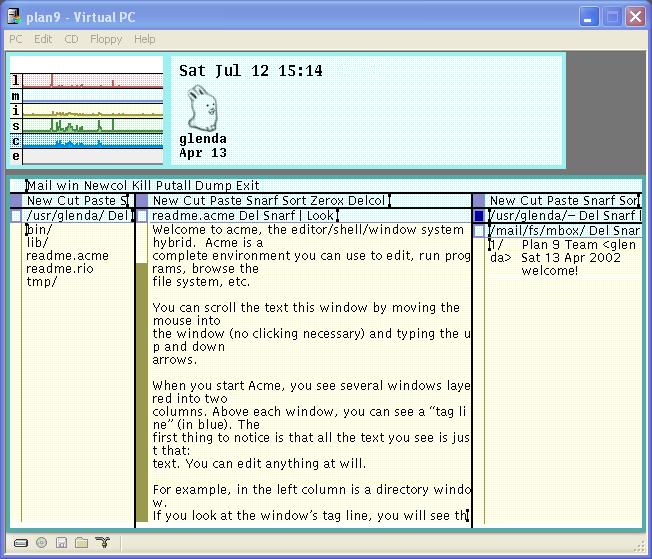
Task: Click the 'c' context graph label in stats
Action: coord(16,141)
